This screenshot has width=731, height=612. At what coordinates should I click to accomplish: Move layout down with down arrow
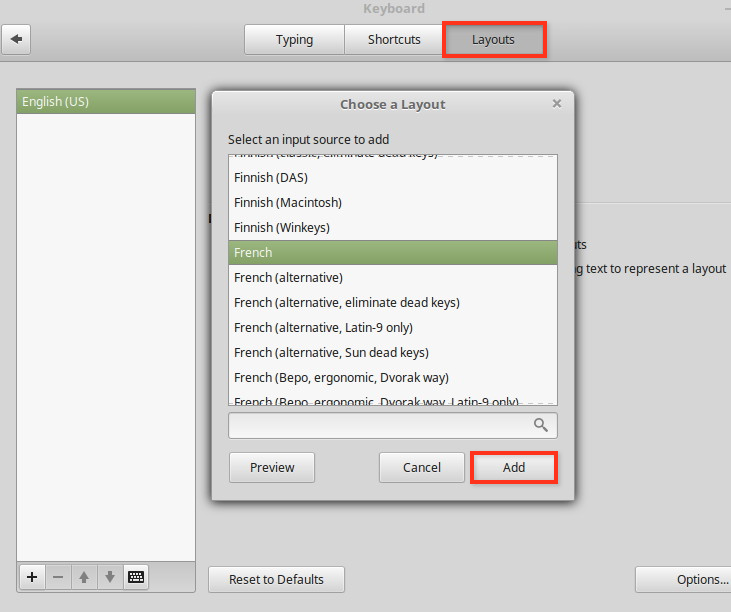(x=110, y=577)
